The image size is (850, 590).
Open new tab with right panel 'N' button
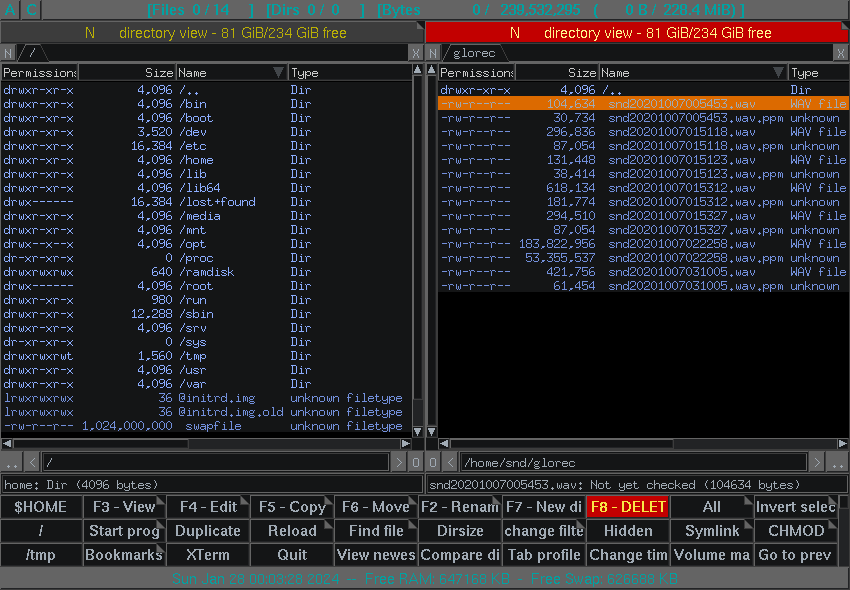pos(433,53)
